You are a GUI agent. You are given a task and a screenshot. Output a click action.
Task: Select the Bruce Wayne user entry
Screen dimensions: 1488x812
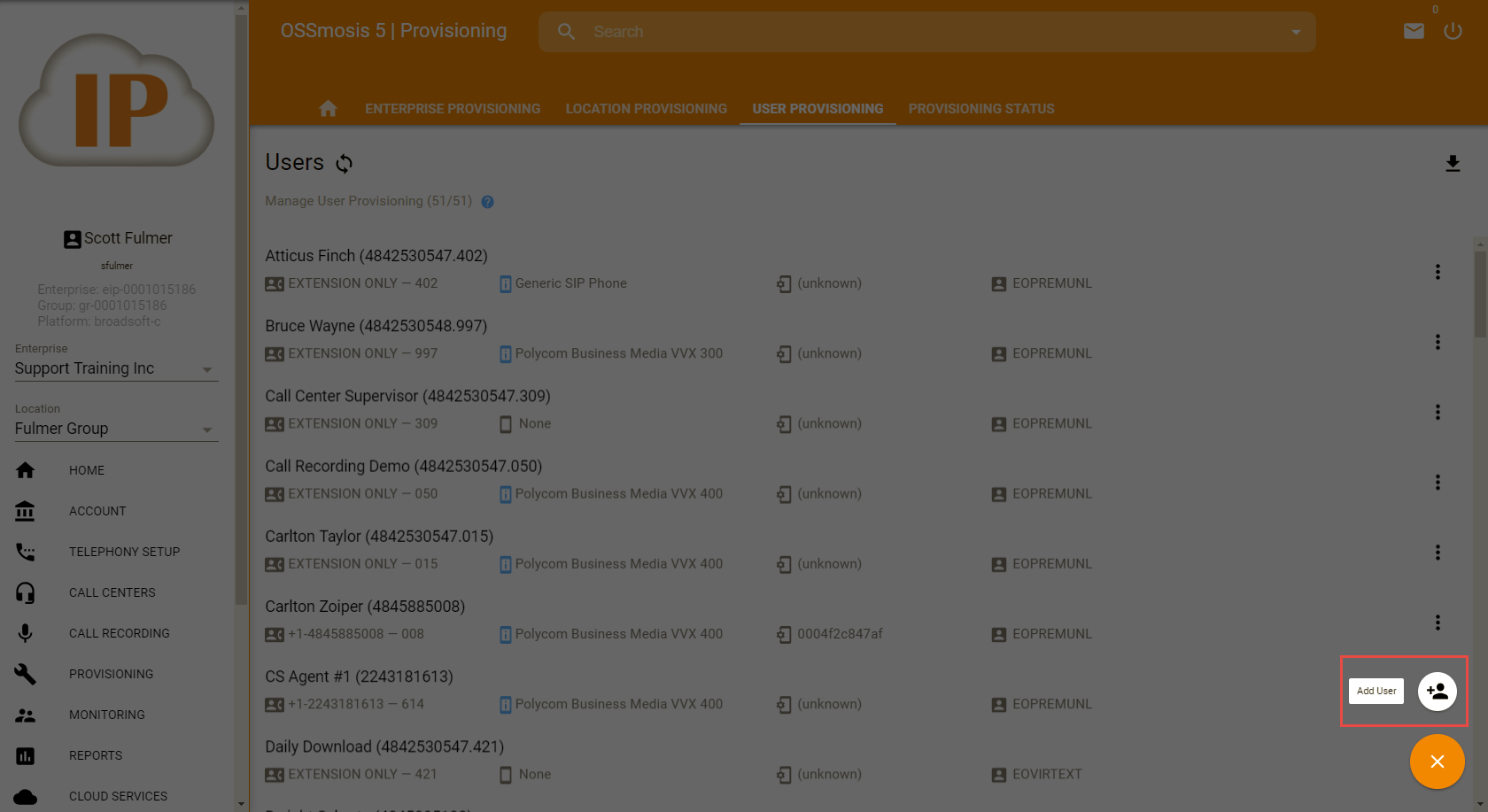pyautogui.click(x=376, y=326)
